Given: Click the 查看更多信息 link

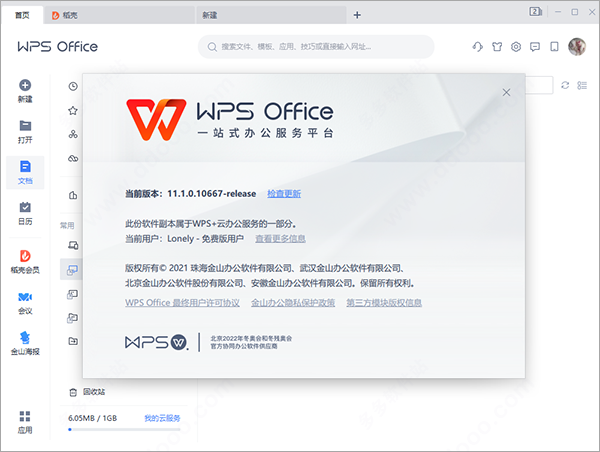Looking at the screenshot, I should pyautogui.click(x=280, y=239).
